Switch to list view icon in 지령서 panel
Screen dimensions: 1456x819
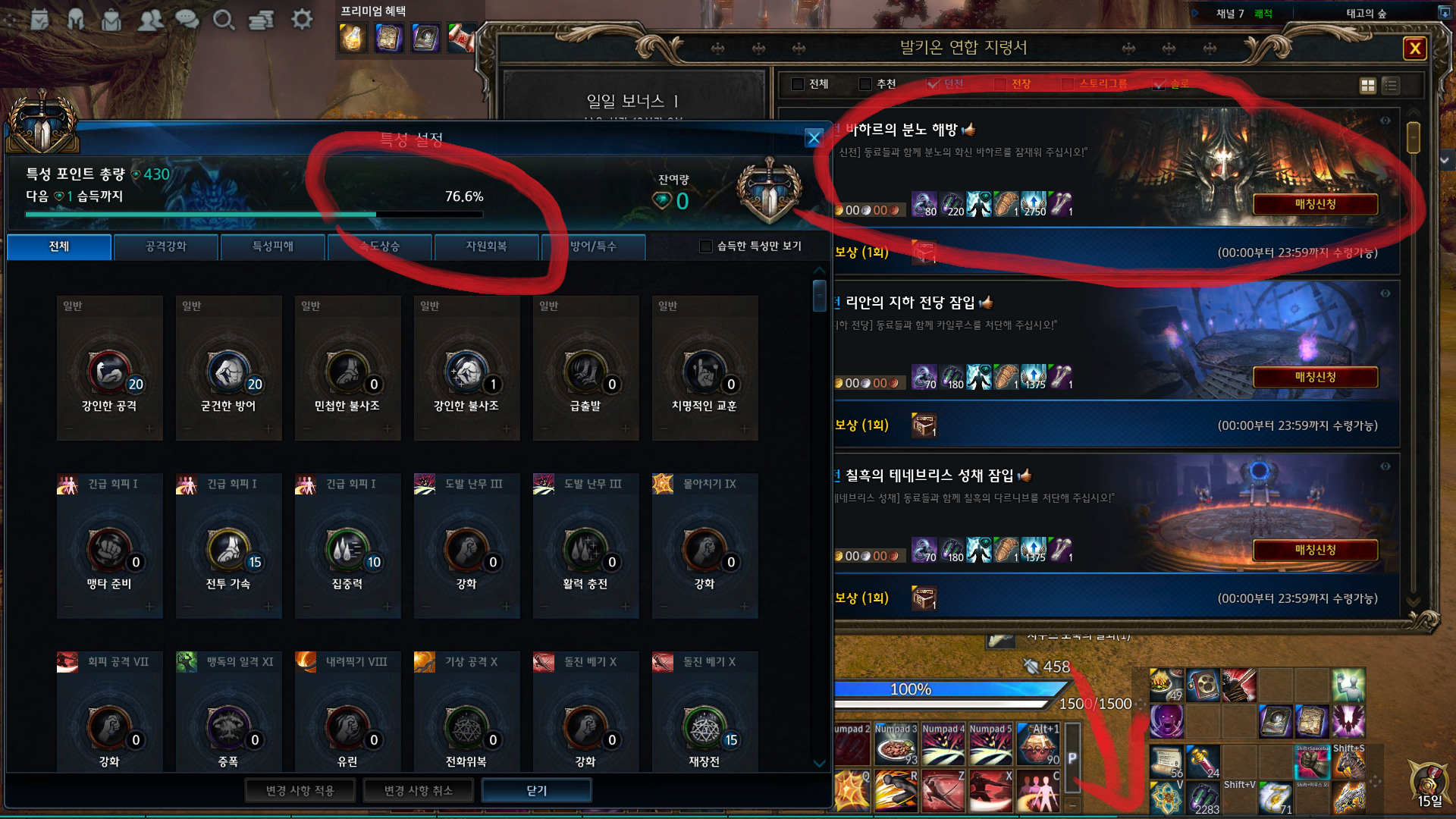(1390, 86)
